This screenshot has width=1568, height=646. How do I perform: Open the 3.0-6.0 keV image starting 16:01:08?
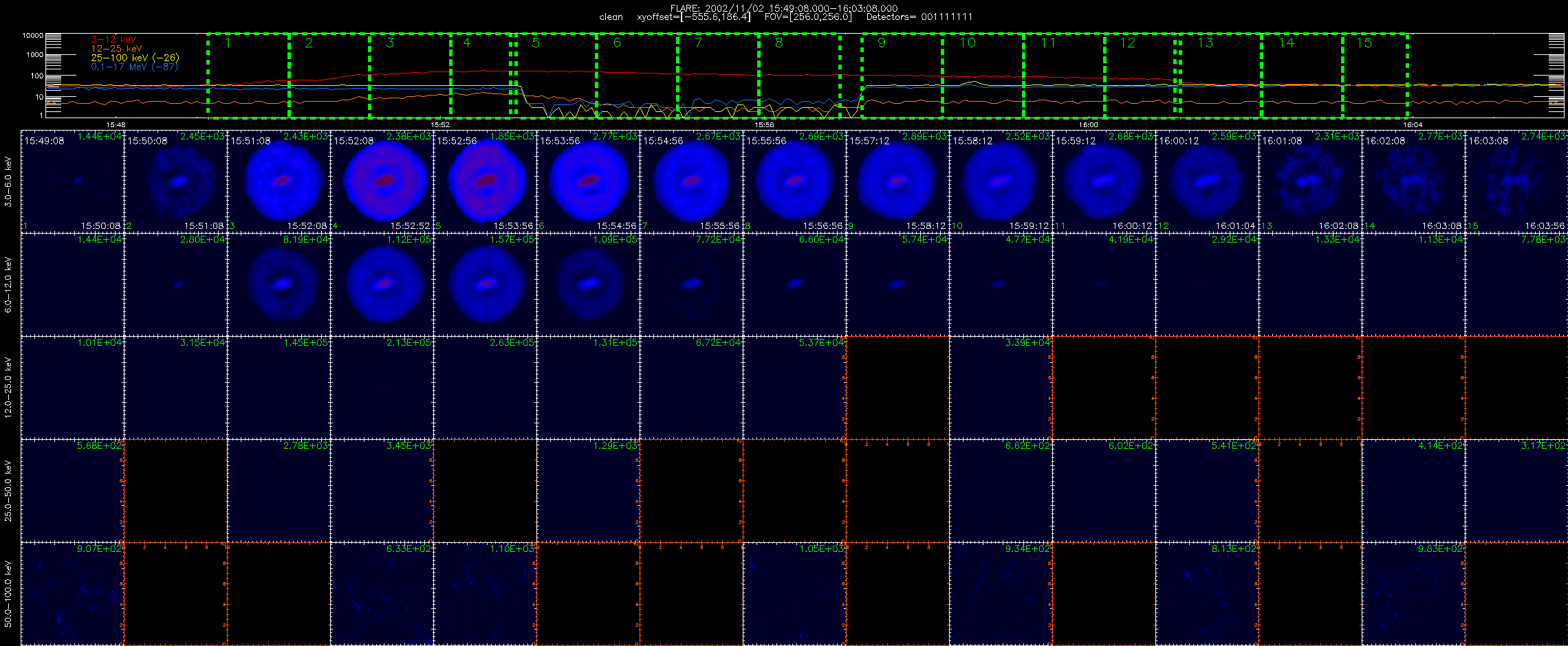1311,181
